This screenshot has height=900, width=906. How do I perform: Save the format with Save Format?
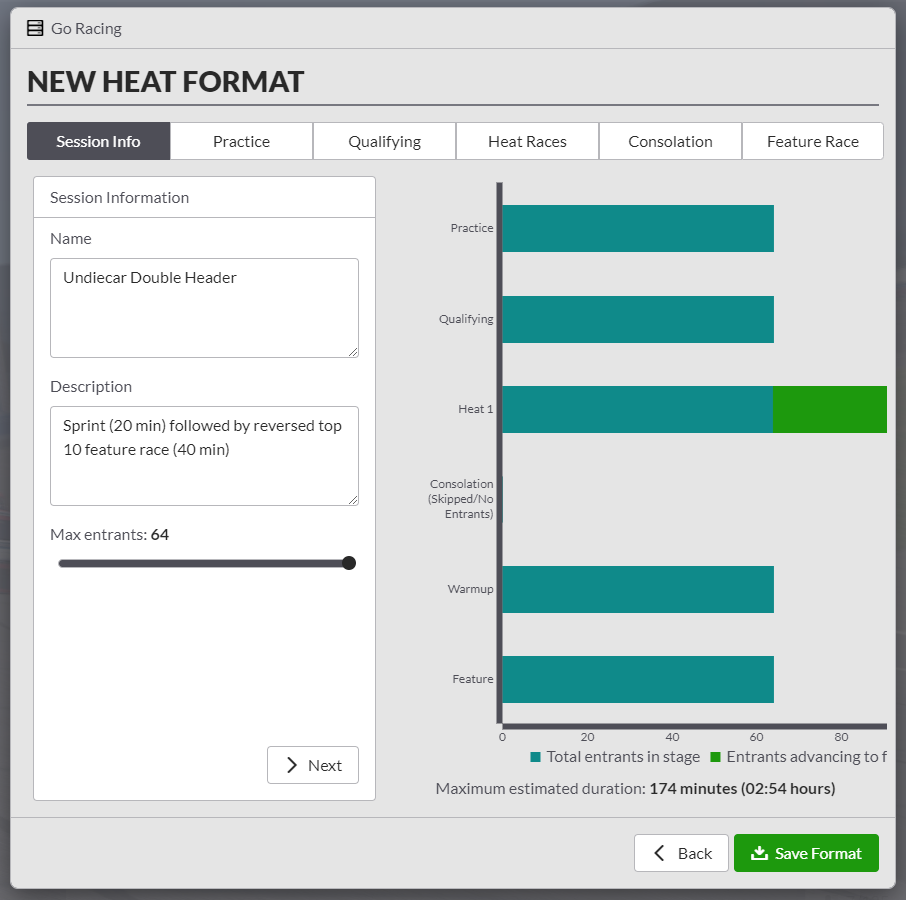point(806,853)
